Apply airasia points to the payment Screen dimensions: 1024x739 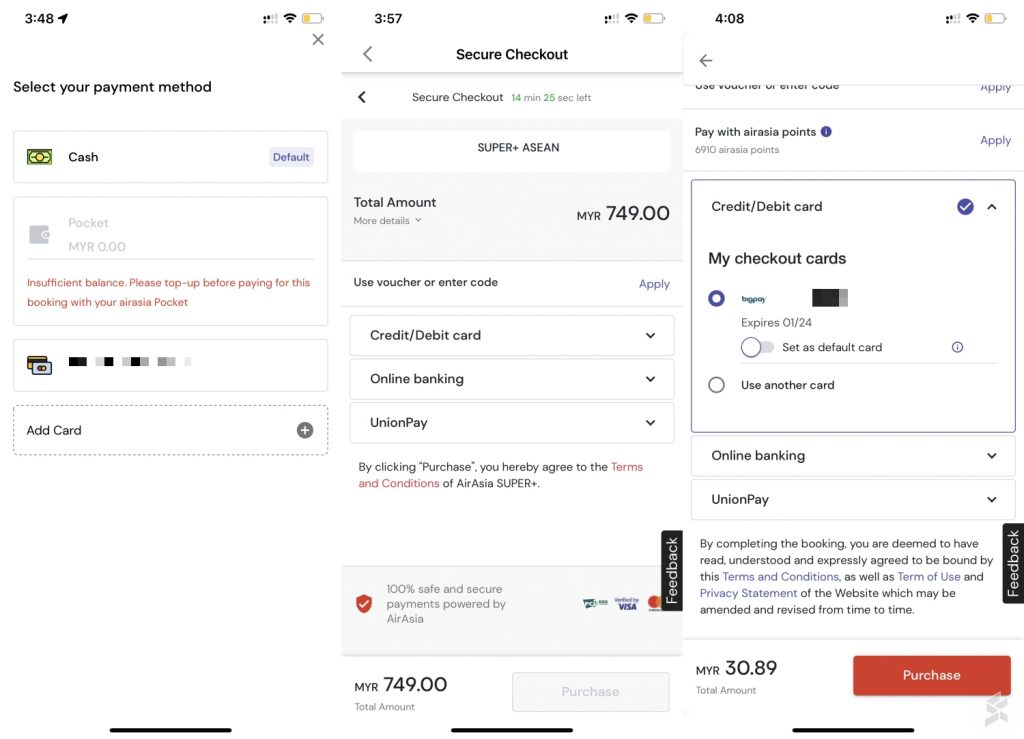point(995,140)
